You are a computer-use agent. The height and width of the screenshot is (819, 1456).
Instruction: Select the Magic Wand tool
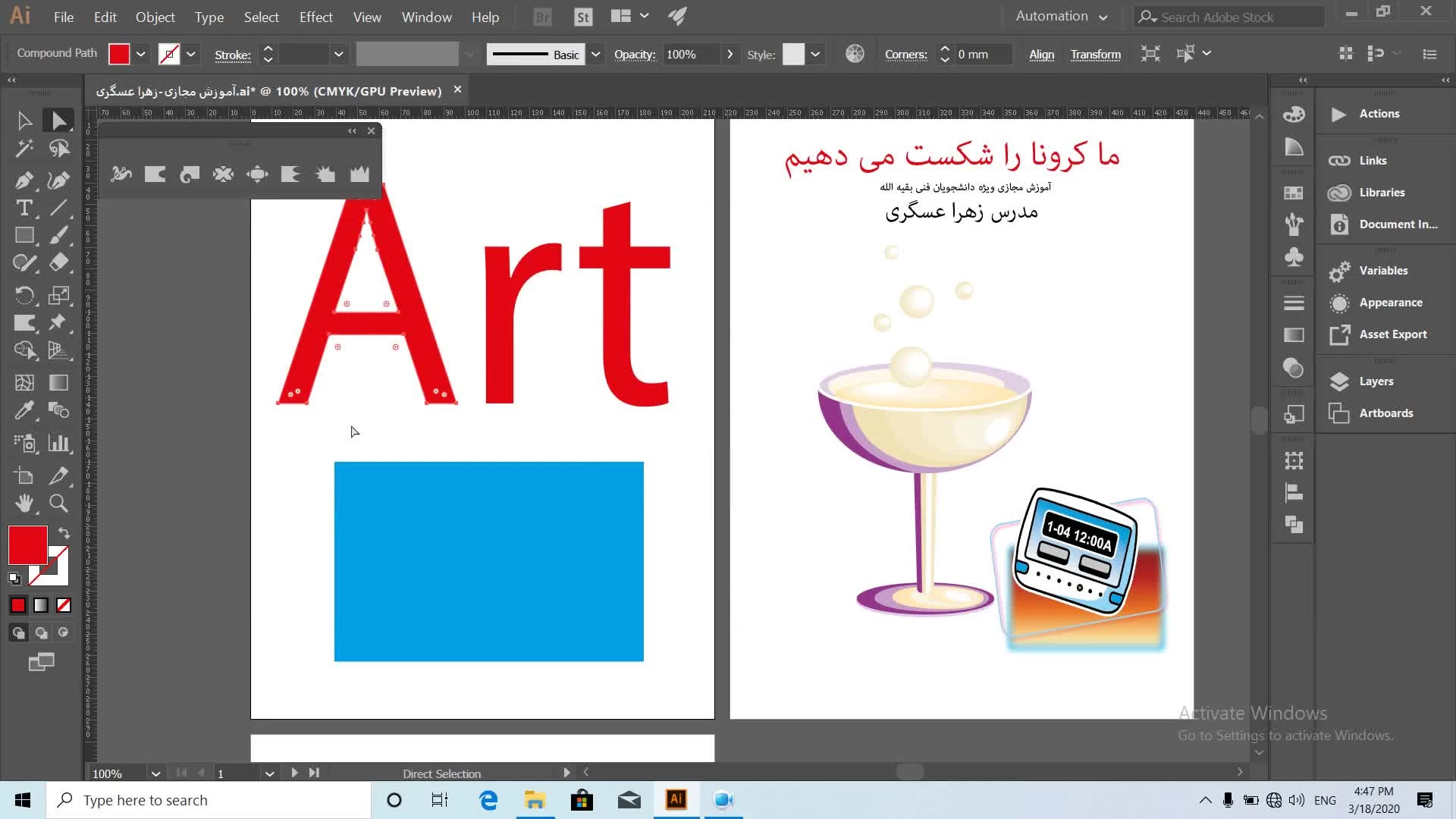(x=24, y=149)
